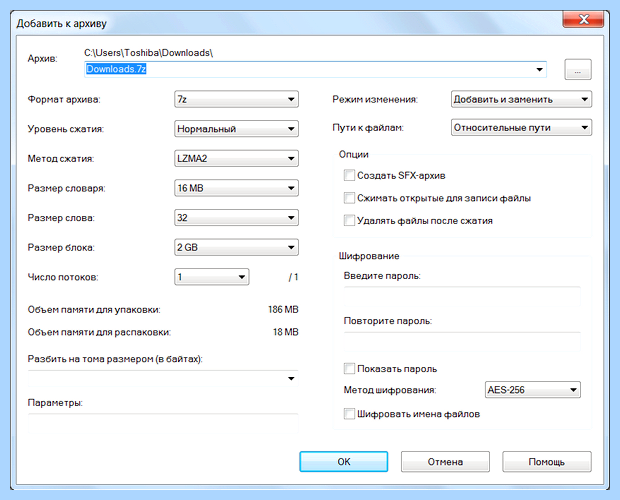
Task: Check Сжимать открытые для записи файлы
Action: pyautogui.click(x=349, y=198)
